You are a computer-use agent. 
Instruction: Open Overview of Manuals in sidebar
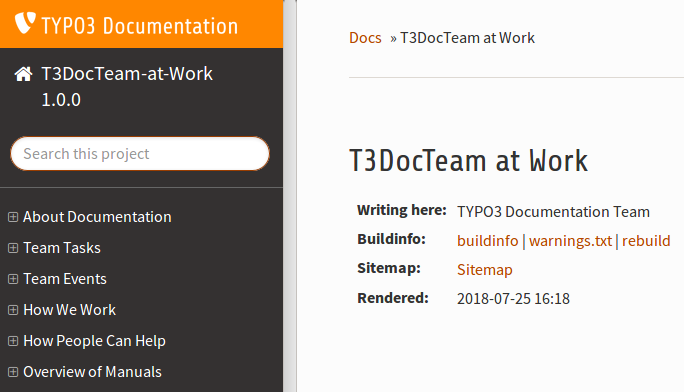92,372
